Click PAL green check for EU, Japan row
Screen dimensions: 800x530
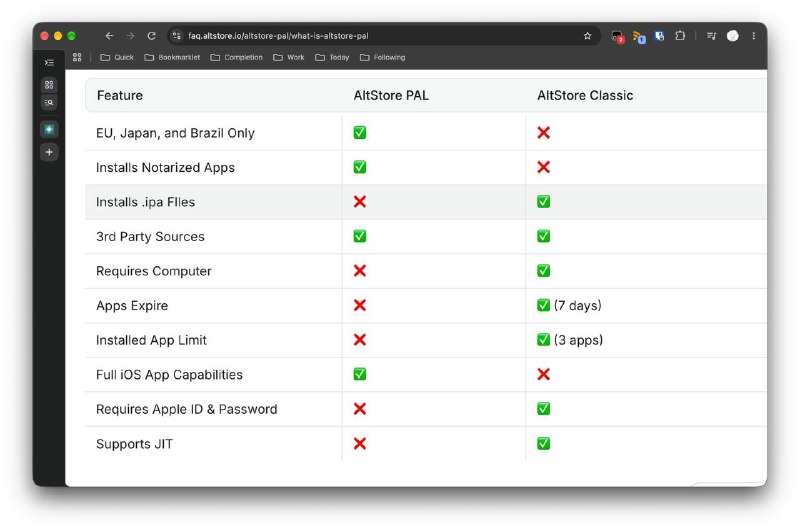(360, 133)
